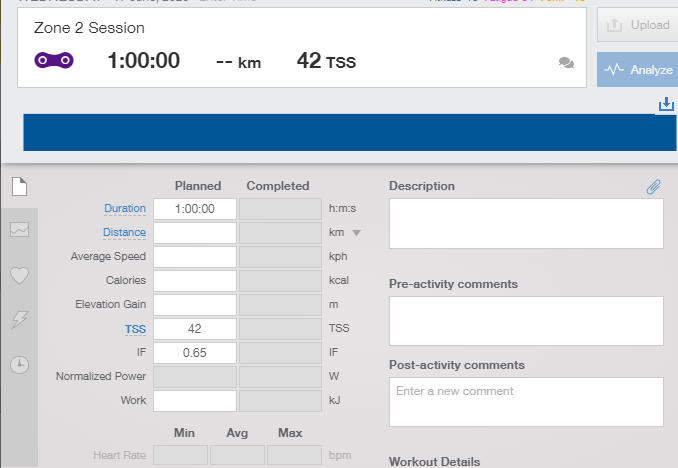Screen dimensions: 678x468
Task: Click the 'Enter a new comment' field
Action: [525, 401]
